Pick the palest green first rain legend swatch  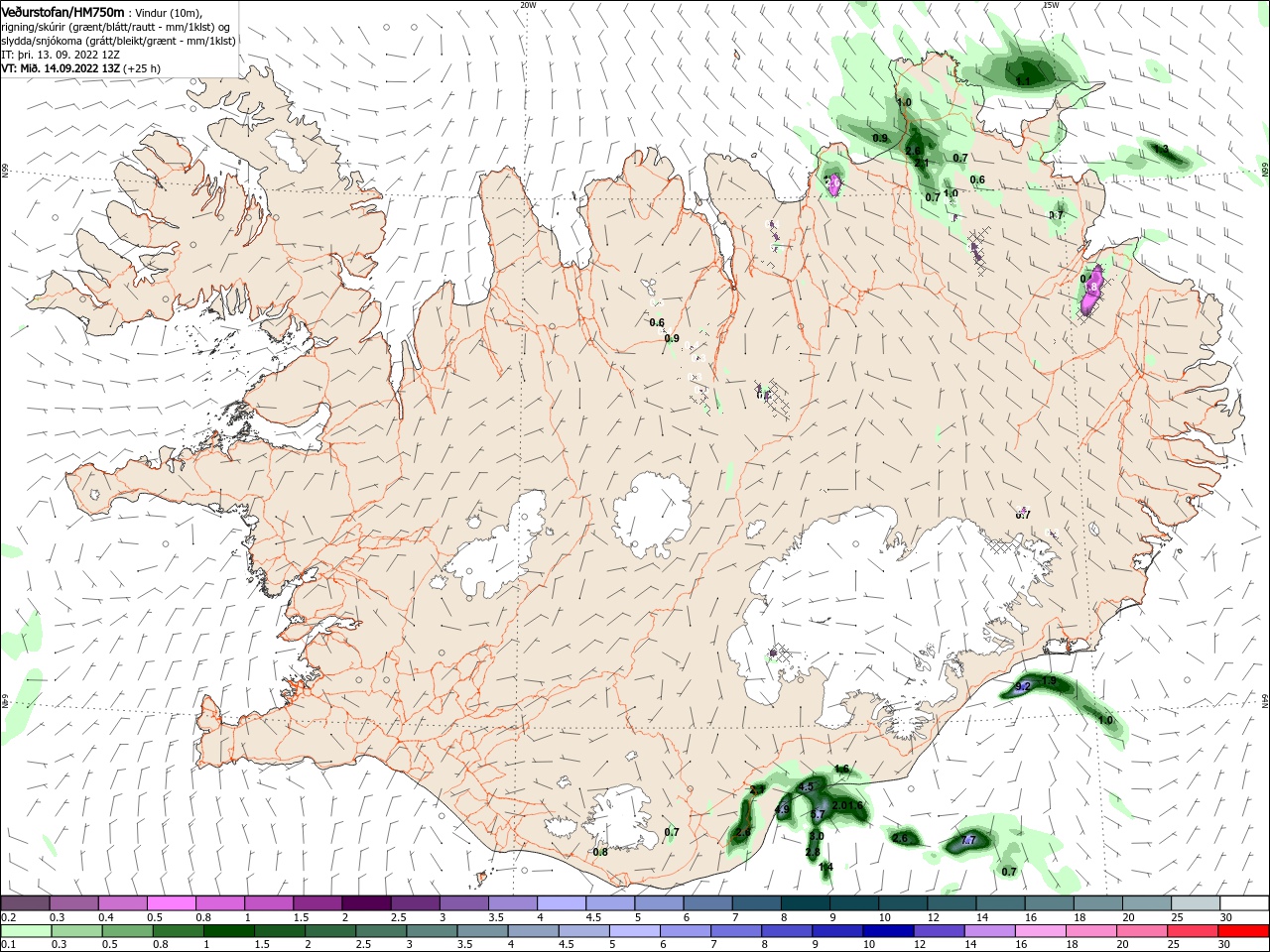(x=26, y=931)
